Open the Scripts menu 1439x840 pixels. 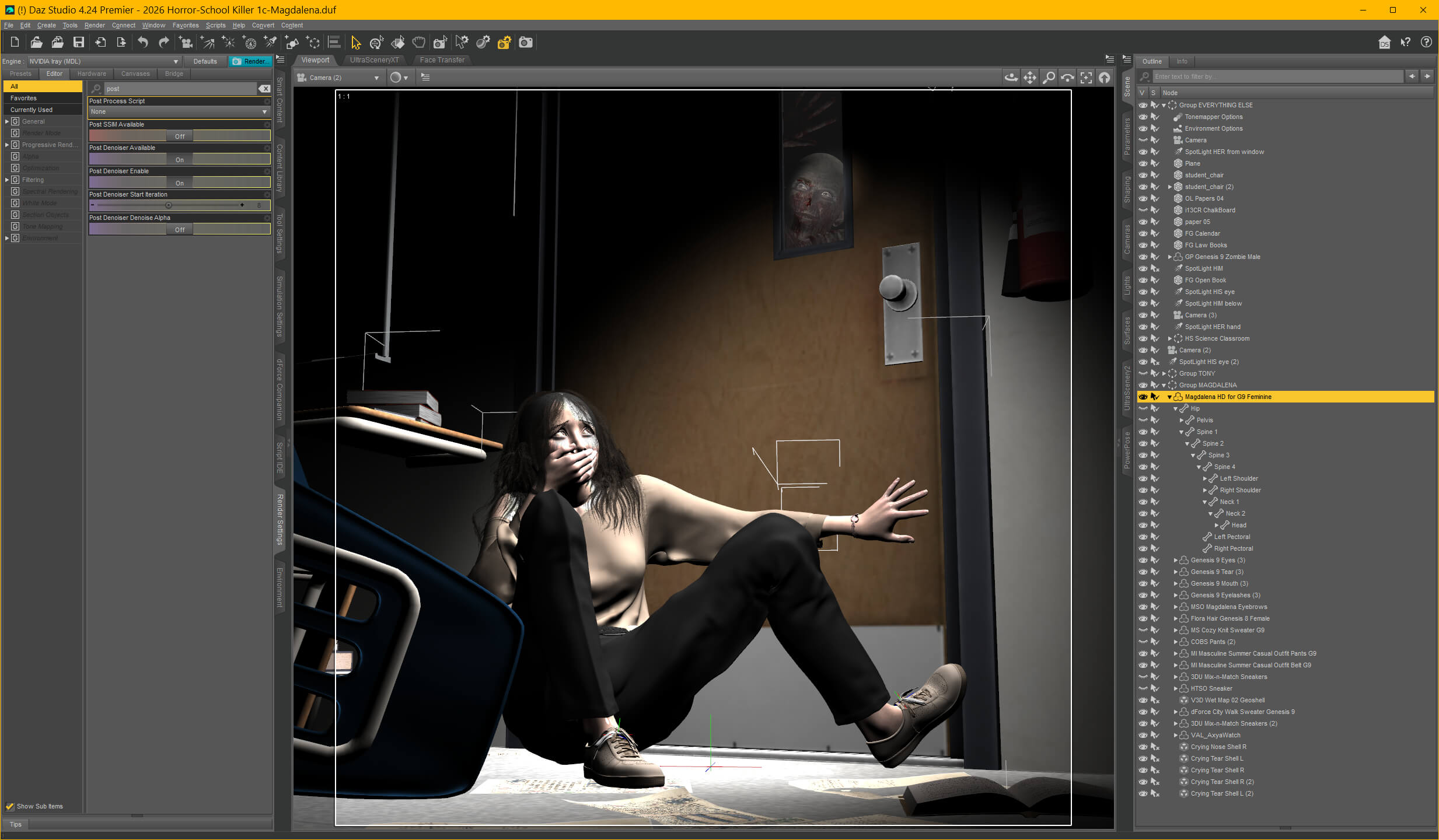[x=215, y=25]
